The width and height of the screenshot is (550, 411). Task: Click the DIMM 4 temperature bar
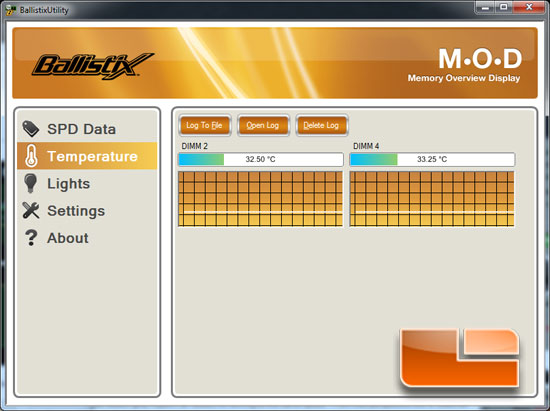click(x=432, y=159)
